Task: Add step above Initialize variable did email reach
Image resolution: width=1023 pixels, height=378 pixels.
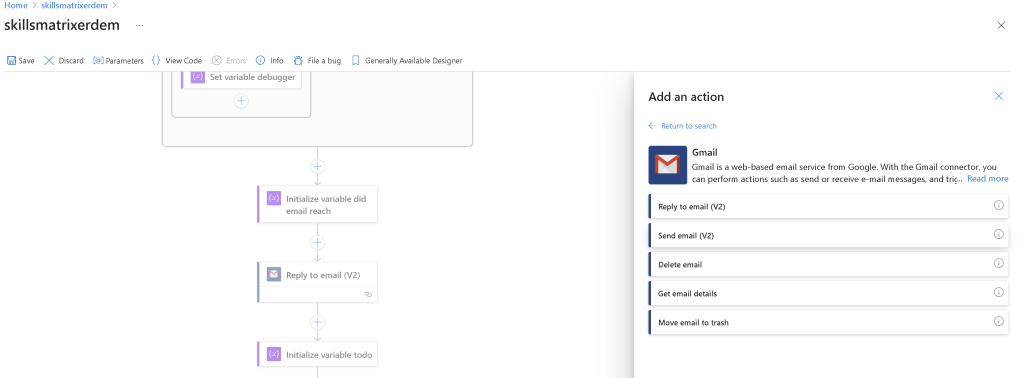Action: click(317, 166)
